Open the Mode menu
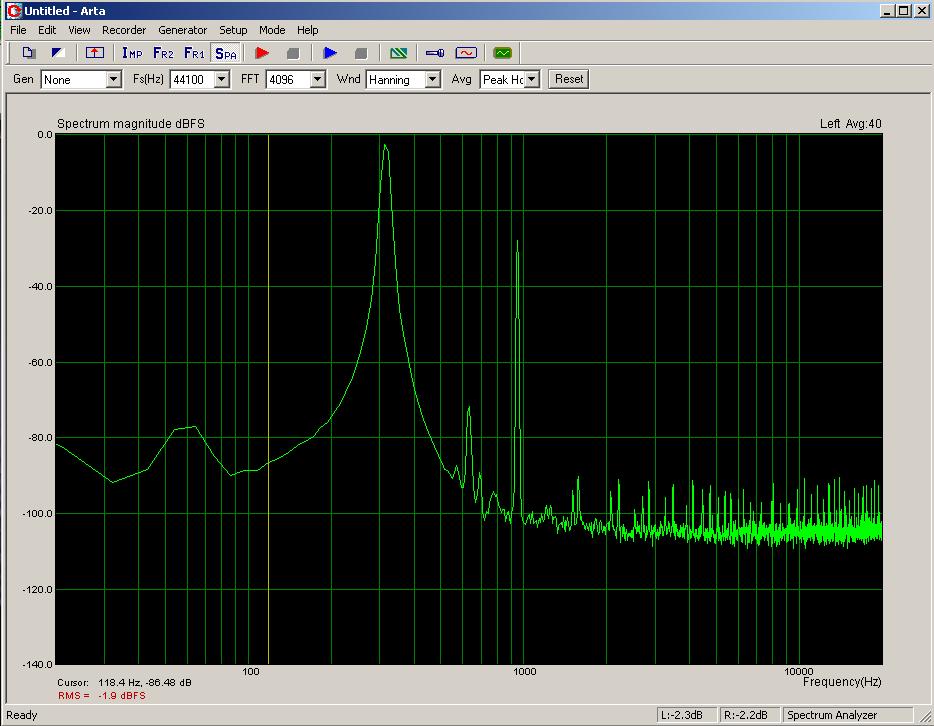The image size is (934, 726). click(272, 30)
